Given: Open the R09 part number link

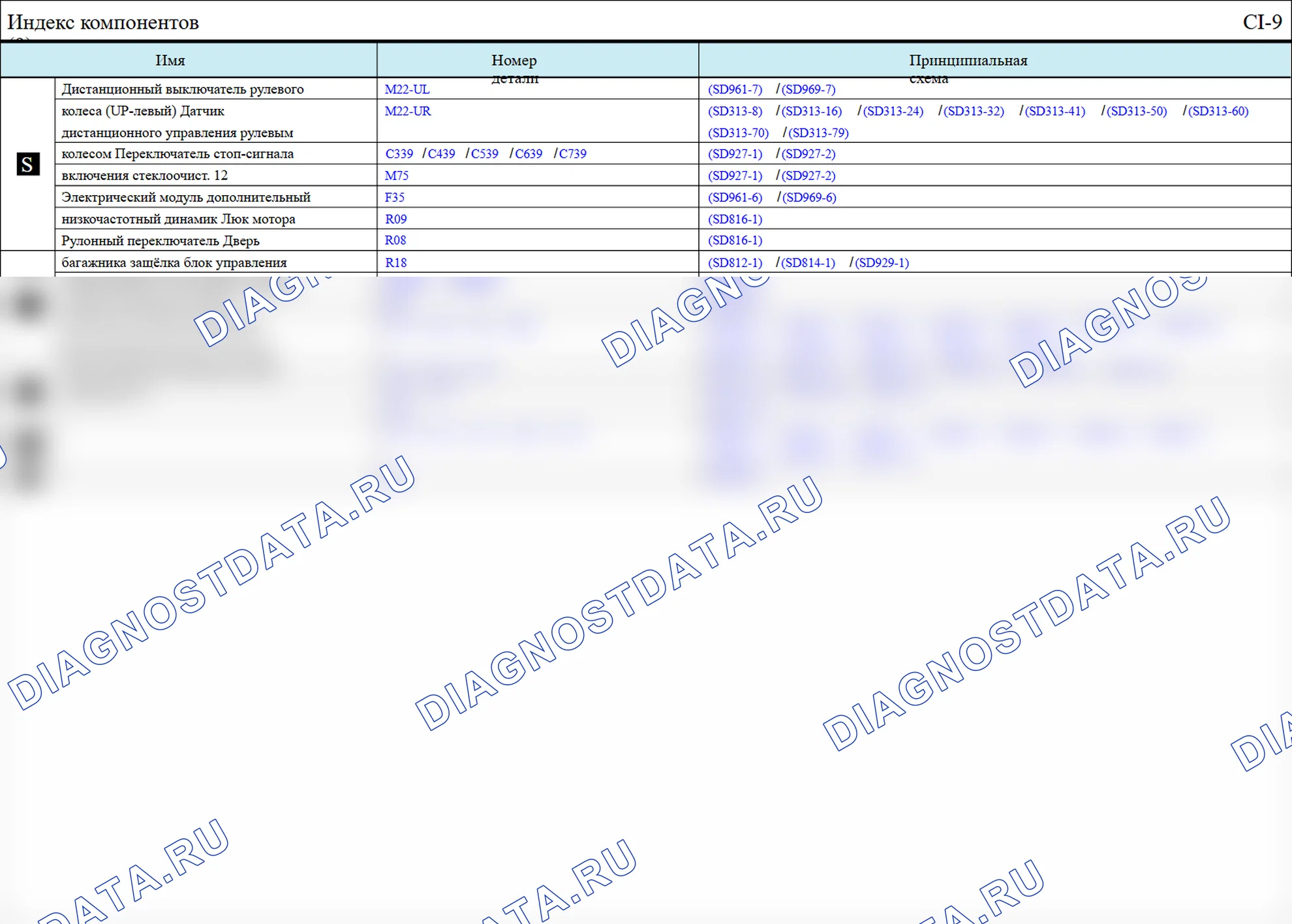Looking at the screenshot, I should point(396,219).
